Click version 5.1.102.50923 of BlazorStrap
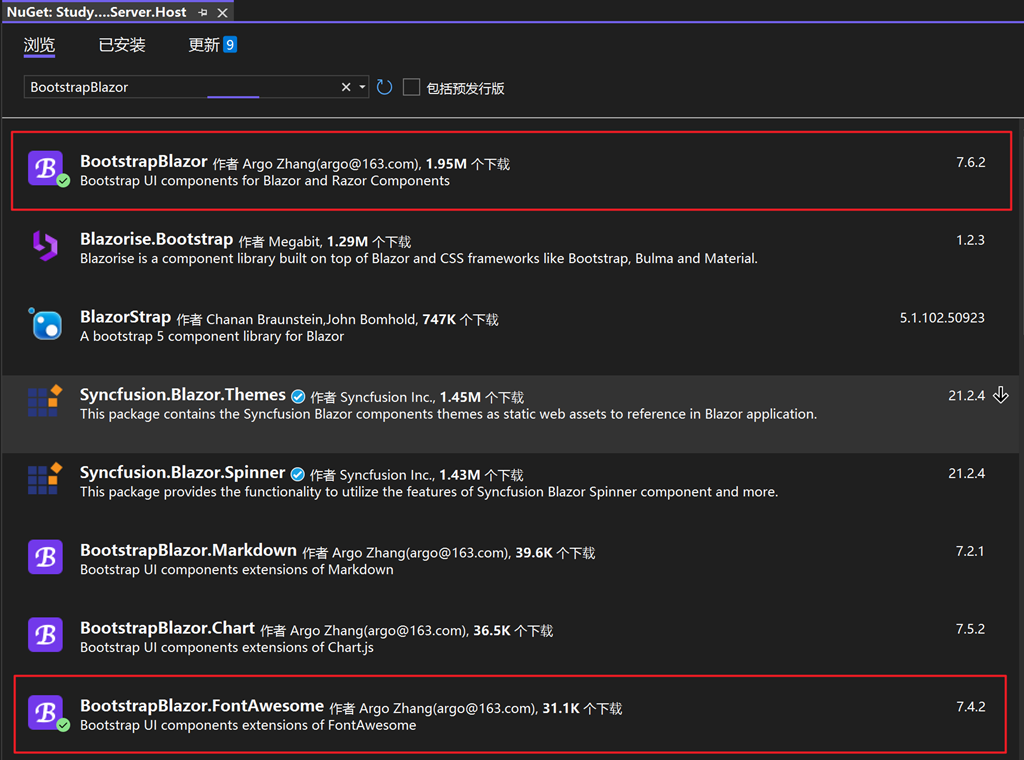Viewport: 1024px width, 760px height. click(x=942, y=317)
